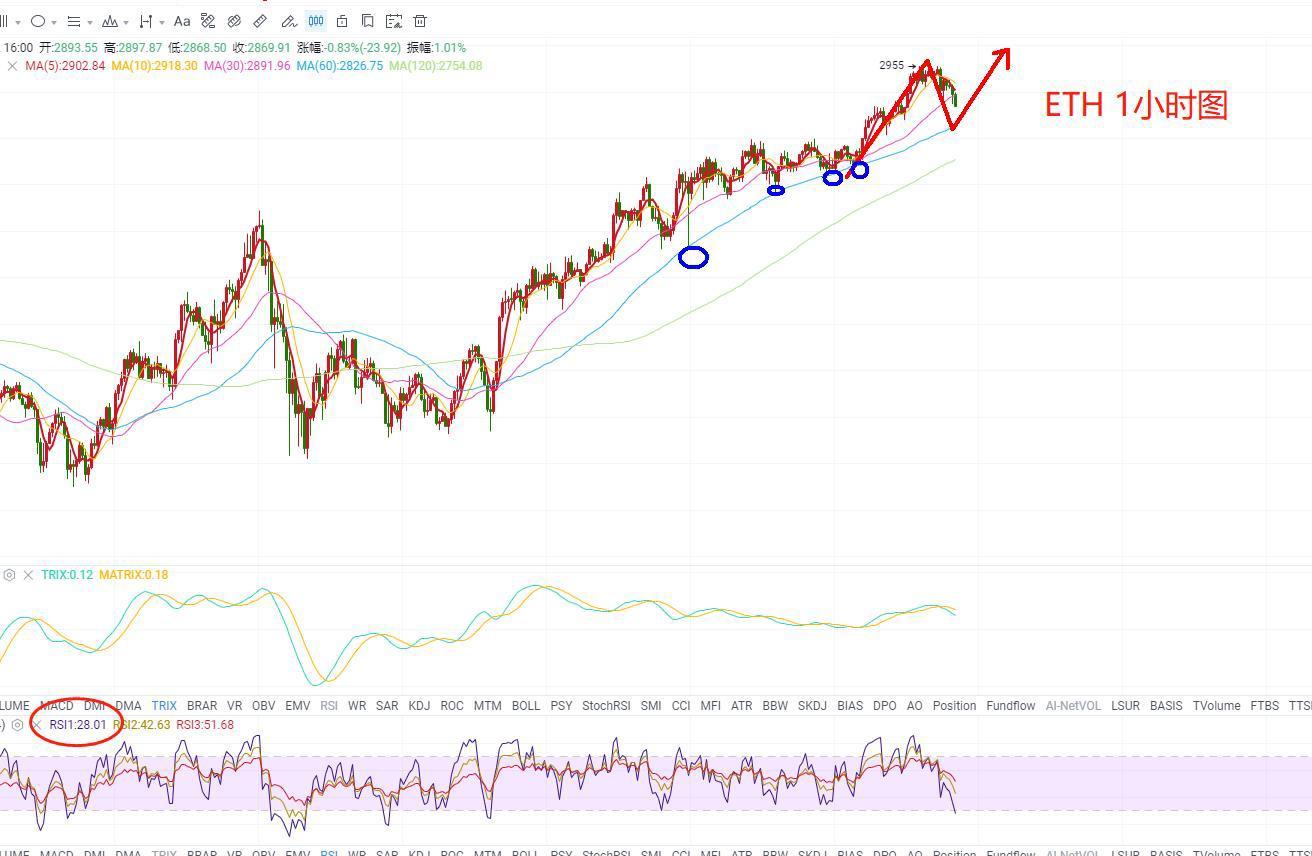Click the MA(5) legend value label
Image resolution: width=1312 pixels, height=856 pixels.
(65, 66)
